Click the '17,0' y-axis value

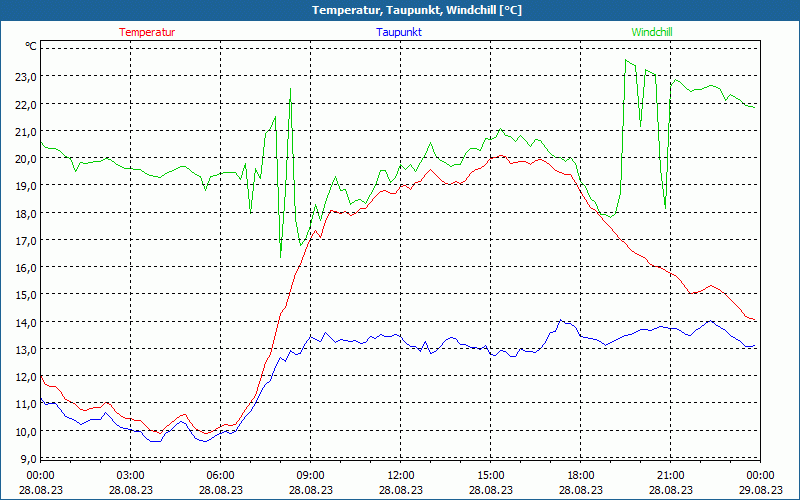(26, 240)
